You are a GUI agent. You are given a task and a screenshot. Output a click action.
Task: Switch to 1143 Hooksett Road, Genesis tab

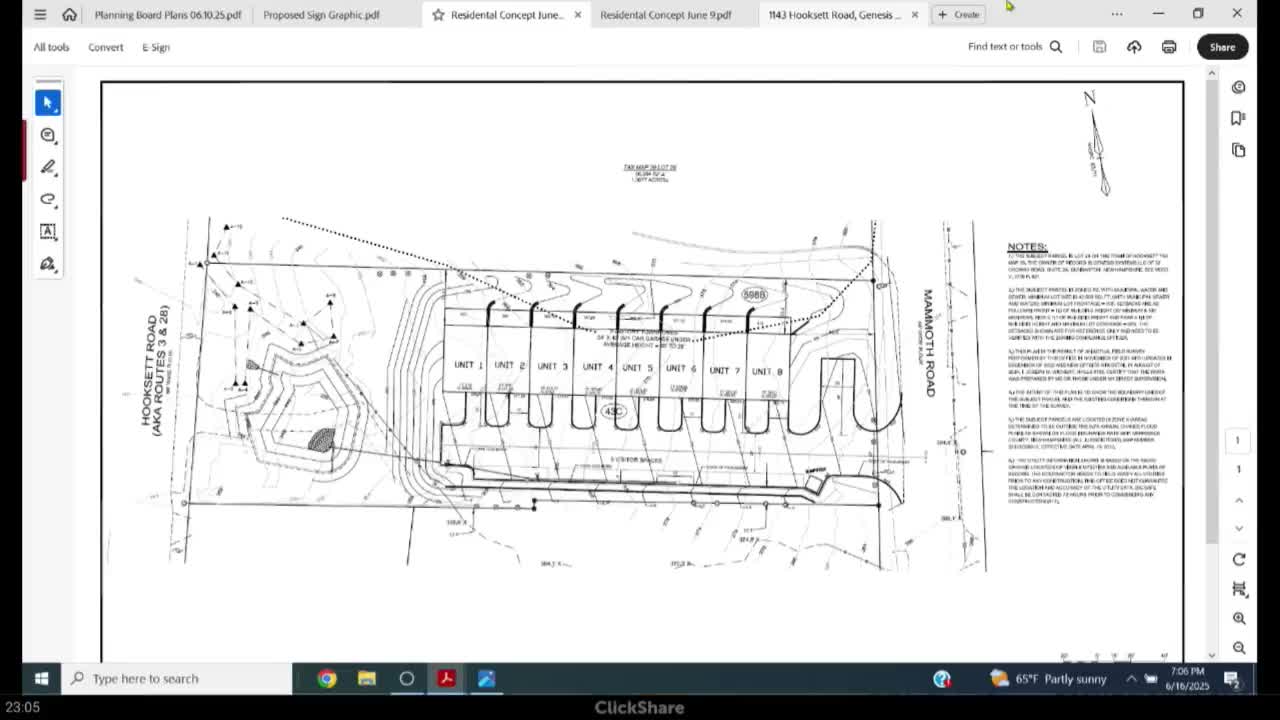pos(835,15)
